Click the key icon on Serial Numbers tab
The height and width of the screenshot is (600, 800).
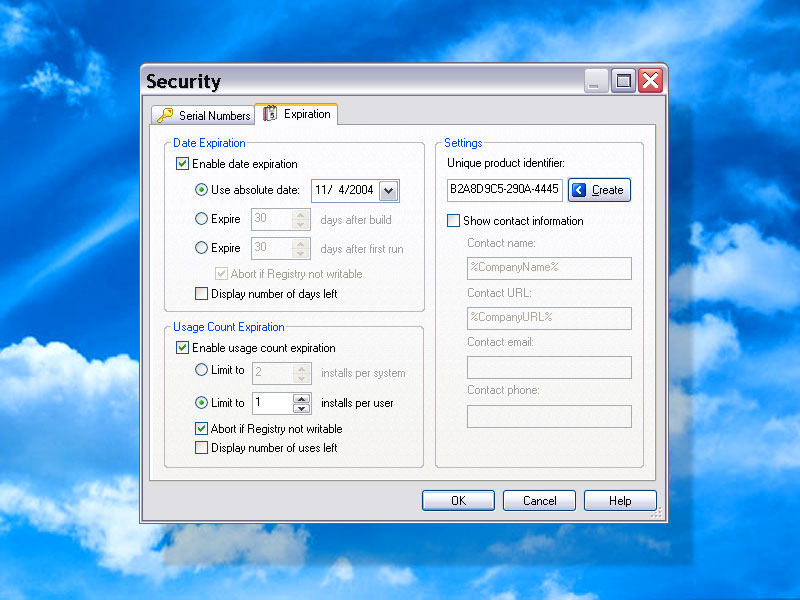(165, 115)
